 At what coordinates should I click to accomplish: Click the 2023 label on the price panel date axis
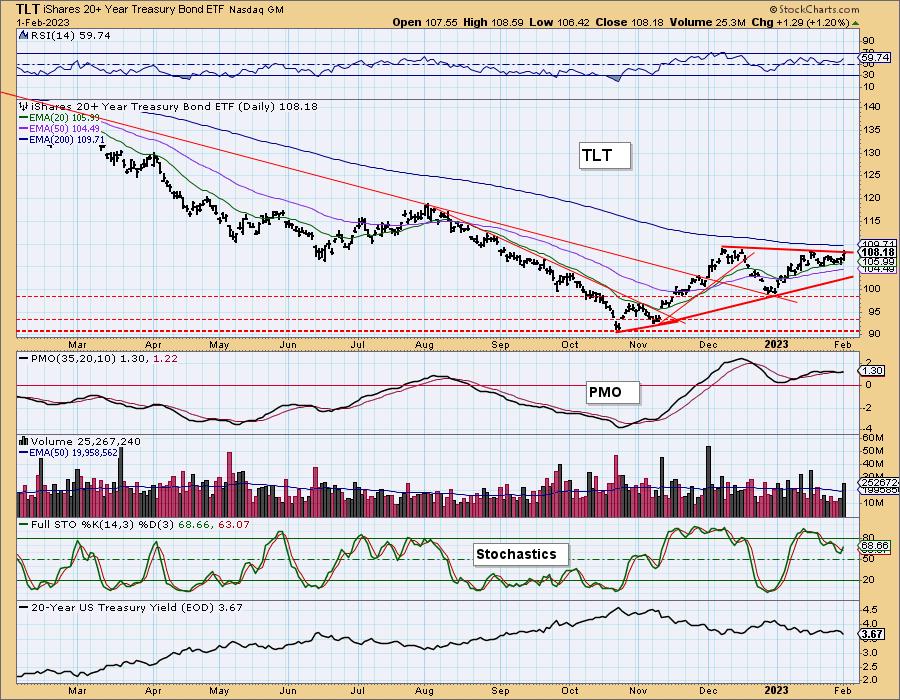777,344
